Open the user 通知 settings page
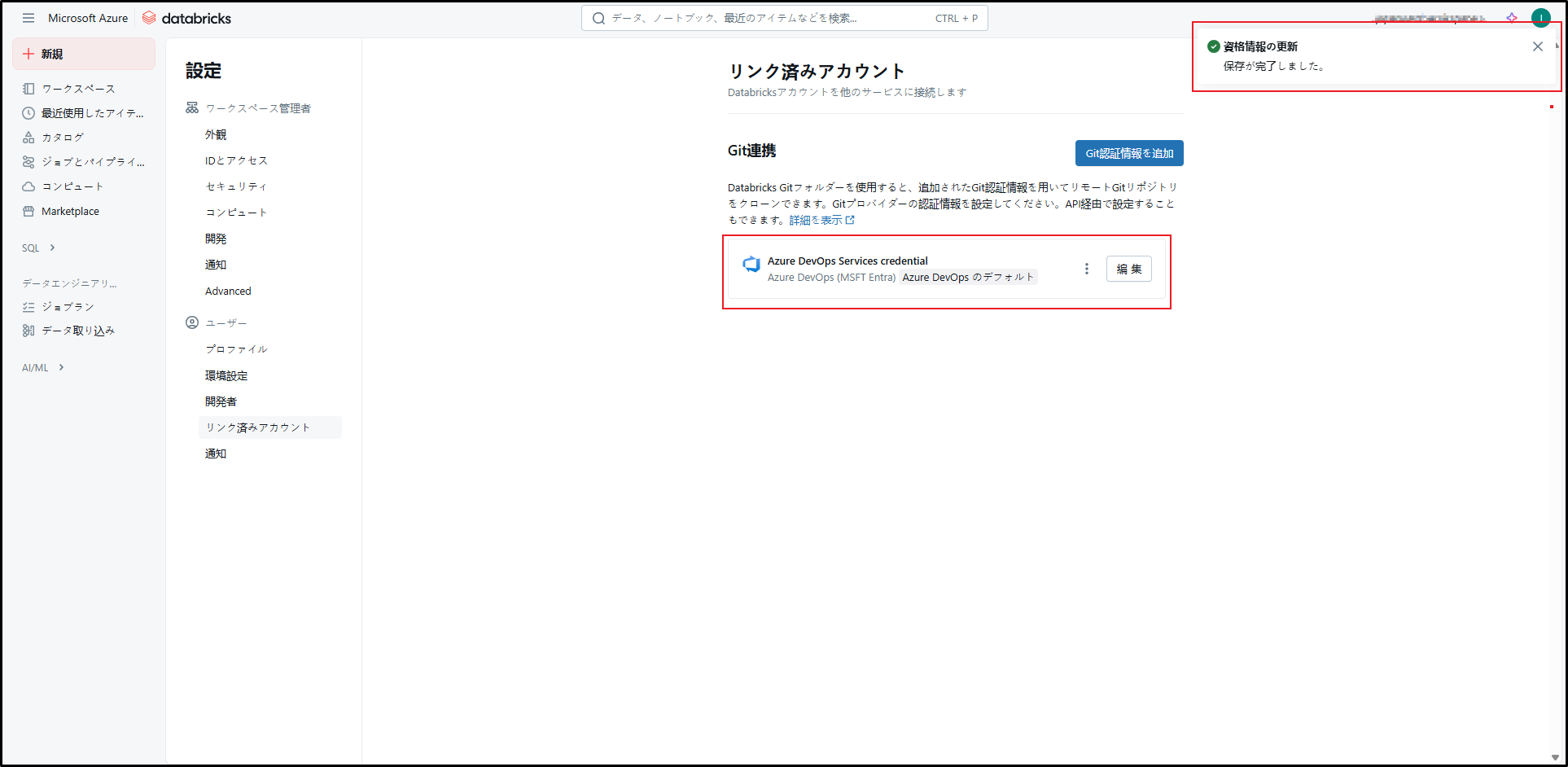 point(216,454)
